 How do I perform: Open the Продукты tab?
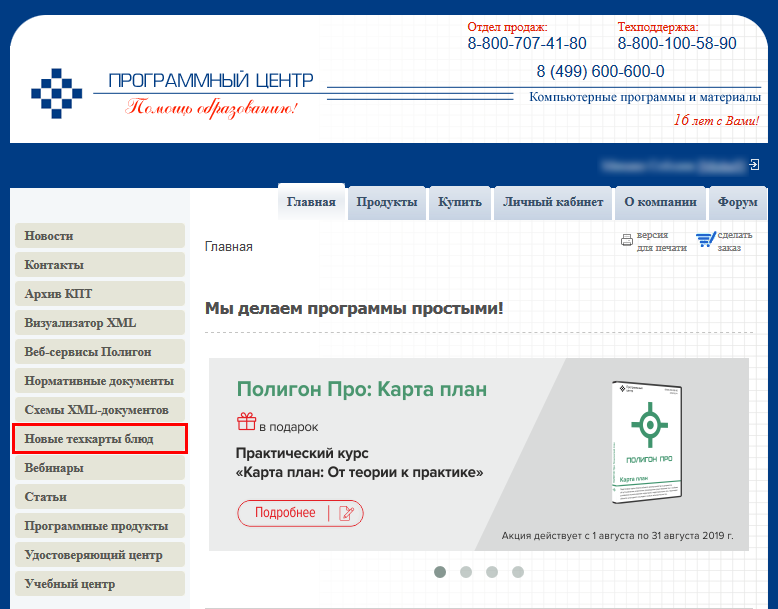[x=386, y=202]
